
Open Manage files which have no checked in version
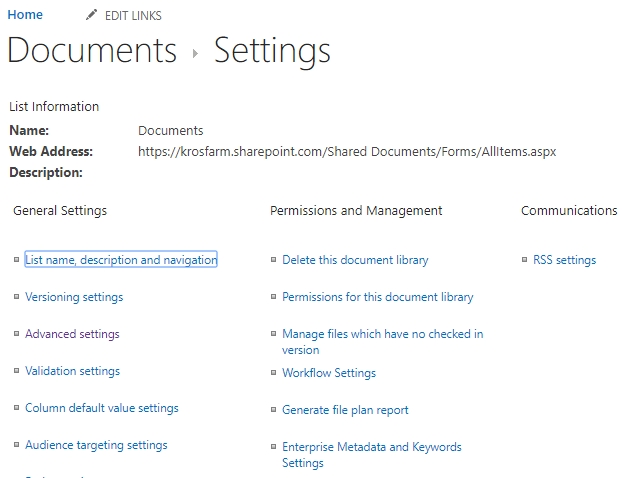click(x=382, y=342)
